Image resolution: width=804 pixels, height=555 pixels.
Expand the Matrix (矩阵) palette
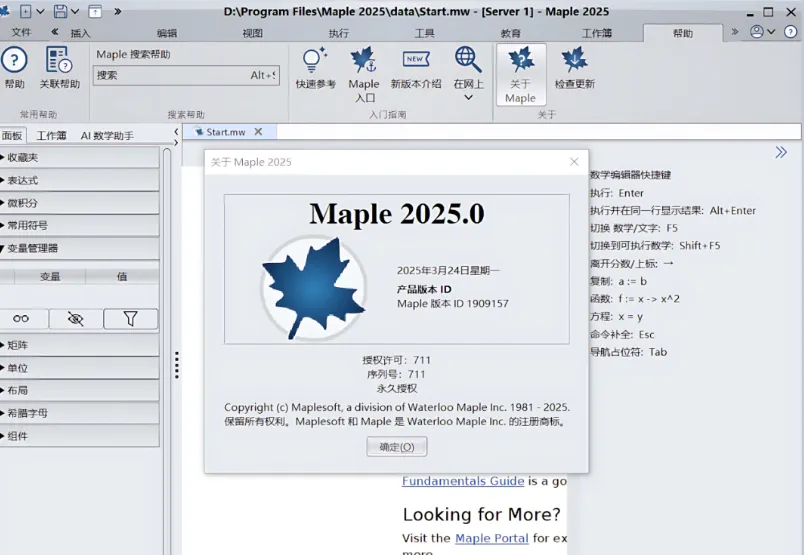click(79, 345)
